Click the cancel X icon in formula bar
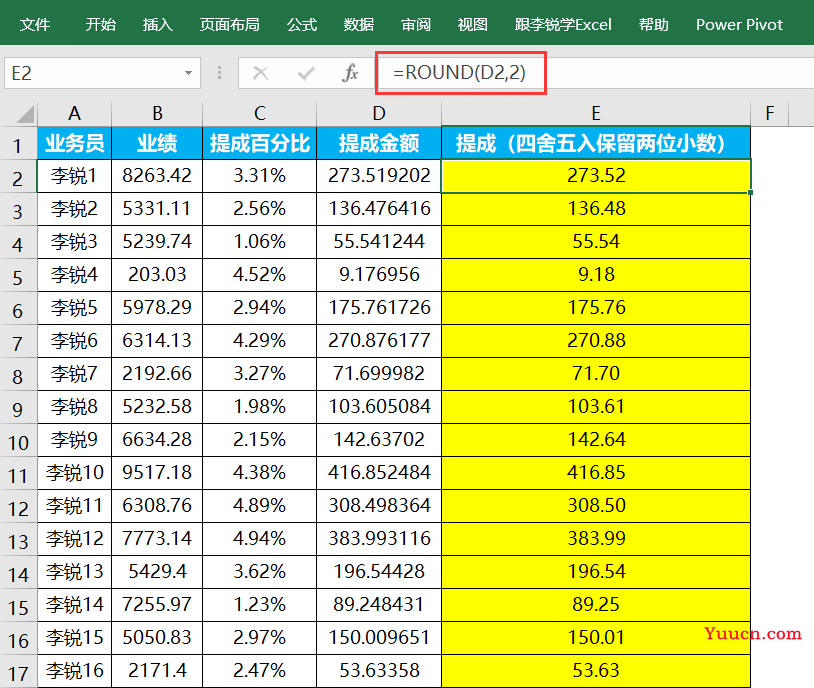Viewport: 814px width, 688px height. (x=261, y=73)
